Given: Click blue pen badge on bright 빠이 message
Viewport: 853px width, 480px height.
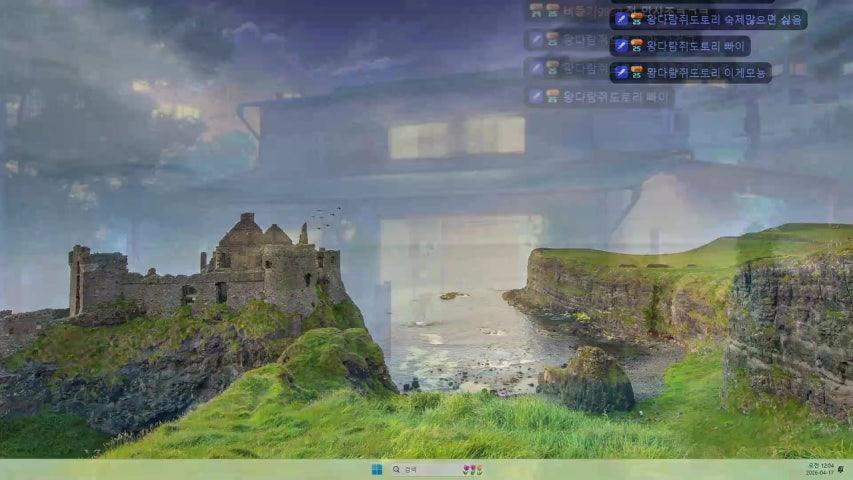Looking at the screenshot, I should pyautogui.click(x=621, y=46).
